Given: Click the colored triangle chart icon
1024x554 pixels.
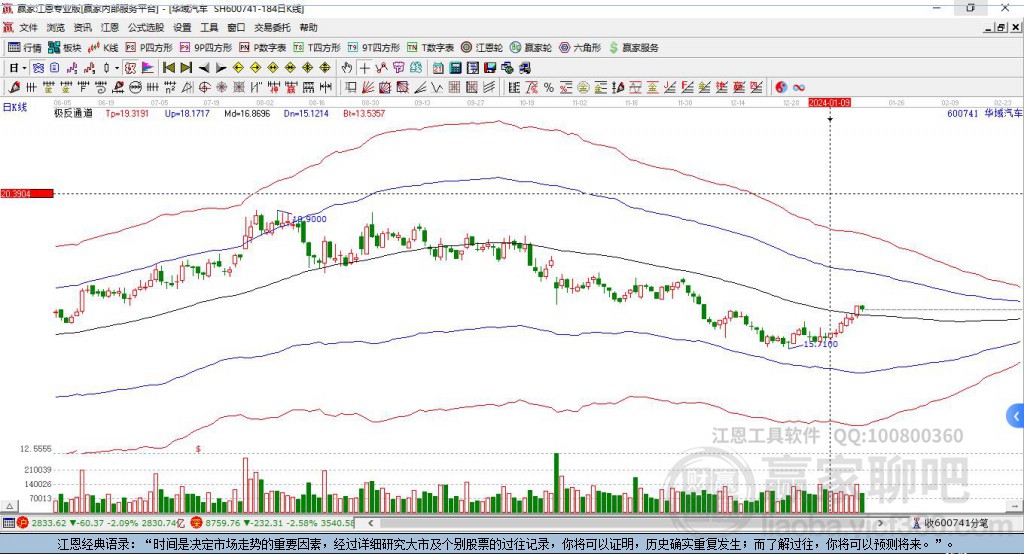Looking at the screenshot, I should tap(148, 68).
